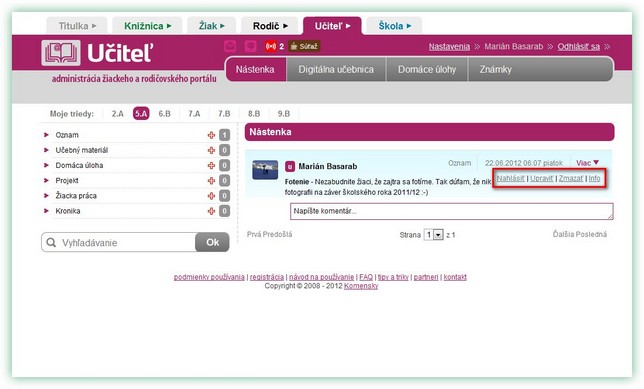Switch to the Rodič tab
This screenshot has width=644, height=389.
[x=270, y=26]
